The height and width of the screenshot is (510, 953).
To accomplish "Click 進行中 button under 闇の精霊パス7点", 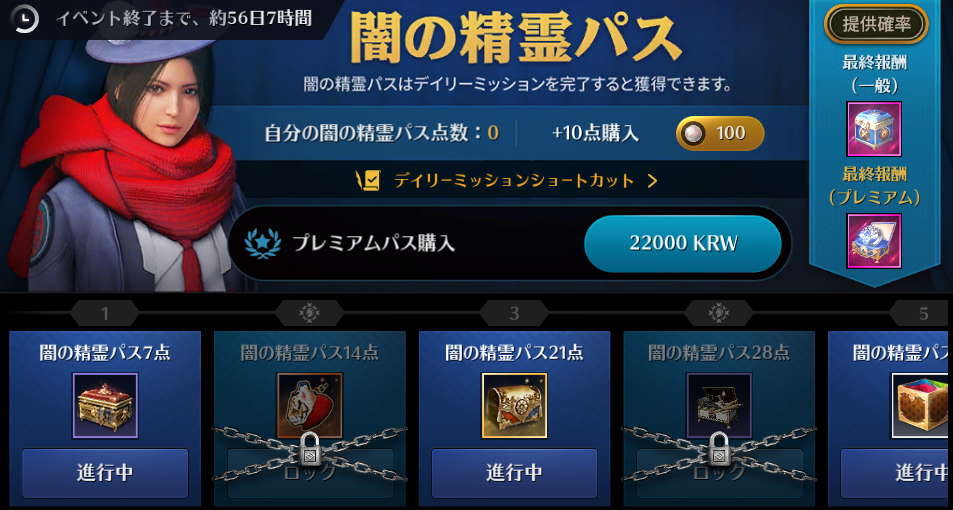I will [105, 473].
